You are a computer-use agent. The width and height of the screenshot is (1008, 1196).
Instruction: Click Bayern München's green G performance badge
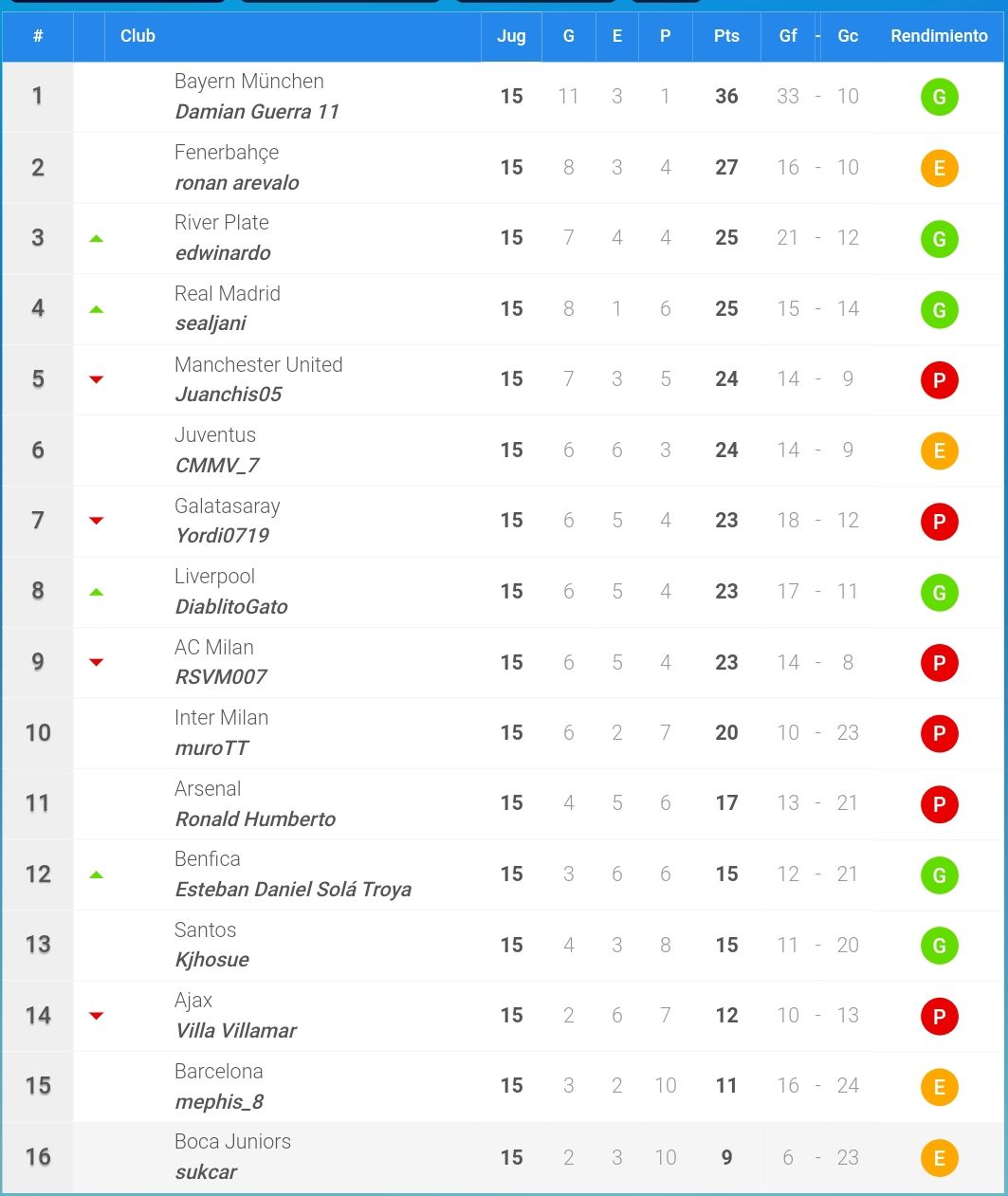[x=939, y=97]
